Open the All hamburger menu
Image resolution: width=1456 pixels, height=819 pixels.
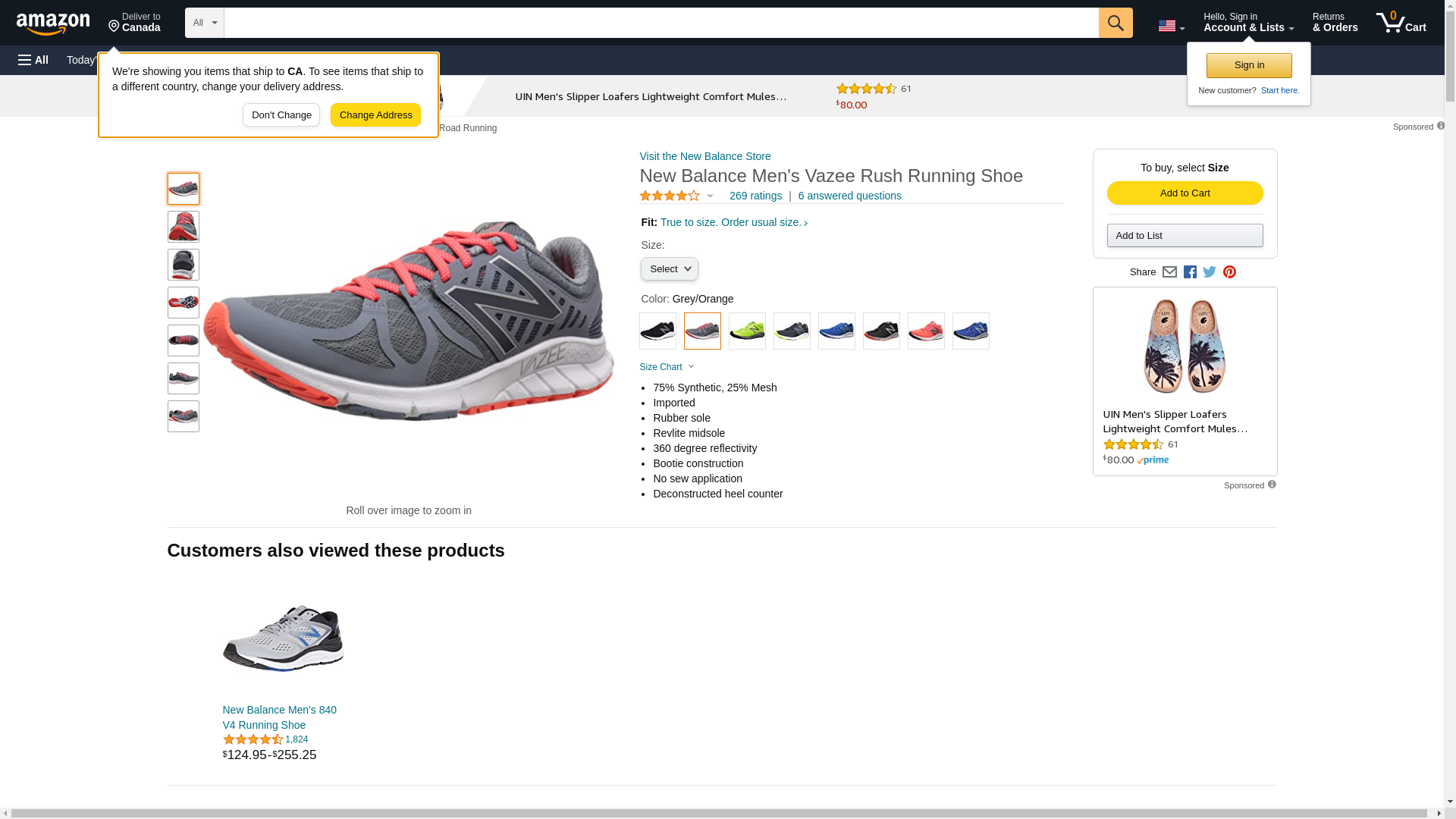tap(33, 60)
